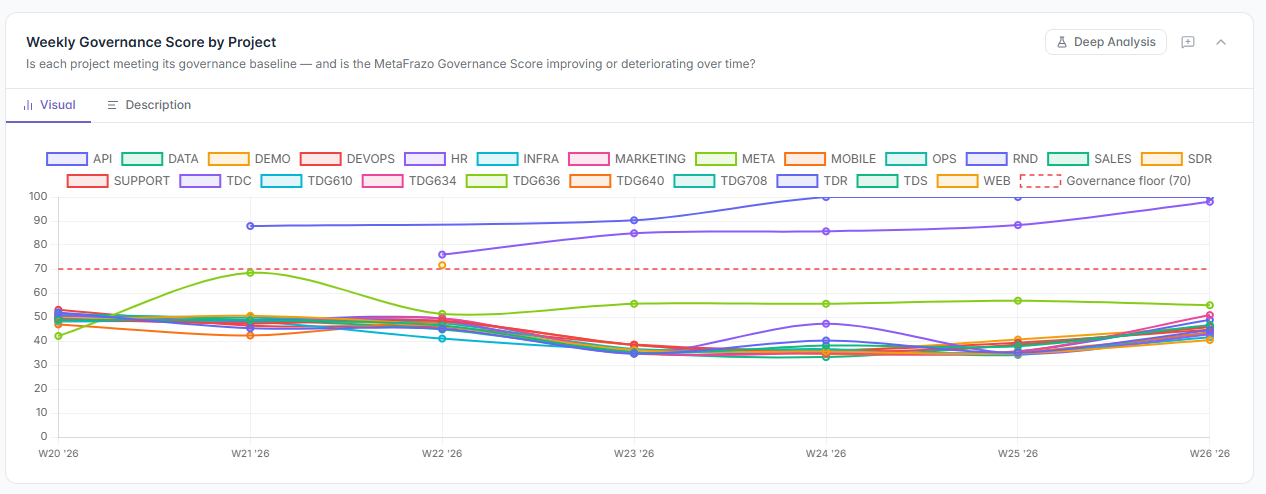This screenshot has height=494, width=1266.
Task: Toggle Governance floor (70) legend entry
Action: pyautogui.click(x=1105, y=181)
